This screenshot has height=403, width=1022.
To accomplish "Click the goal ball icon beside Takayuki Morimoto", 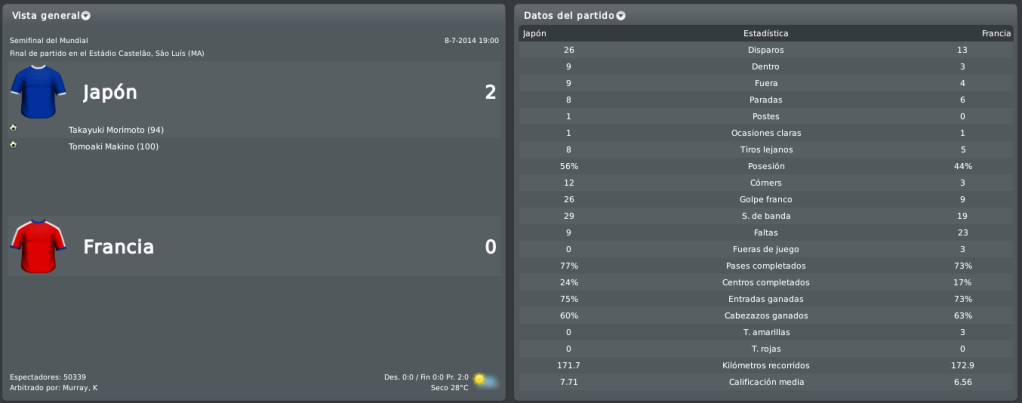I will [x=13, y=128].
